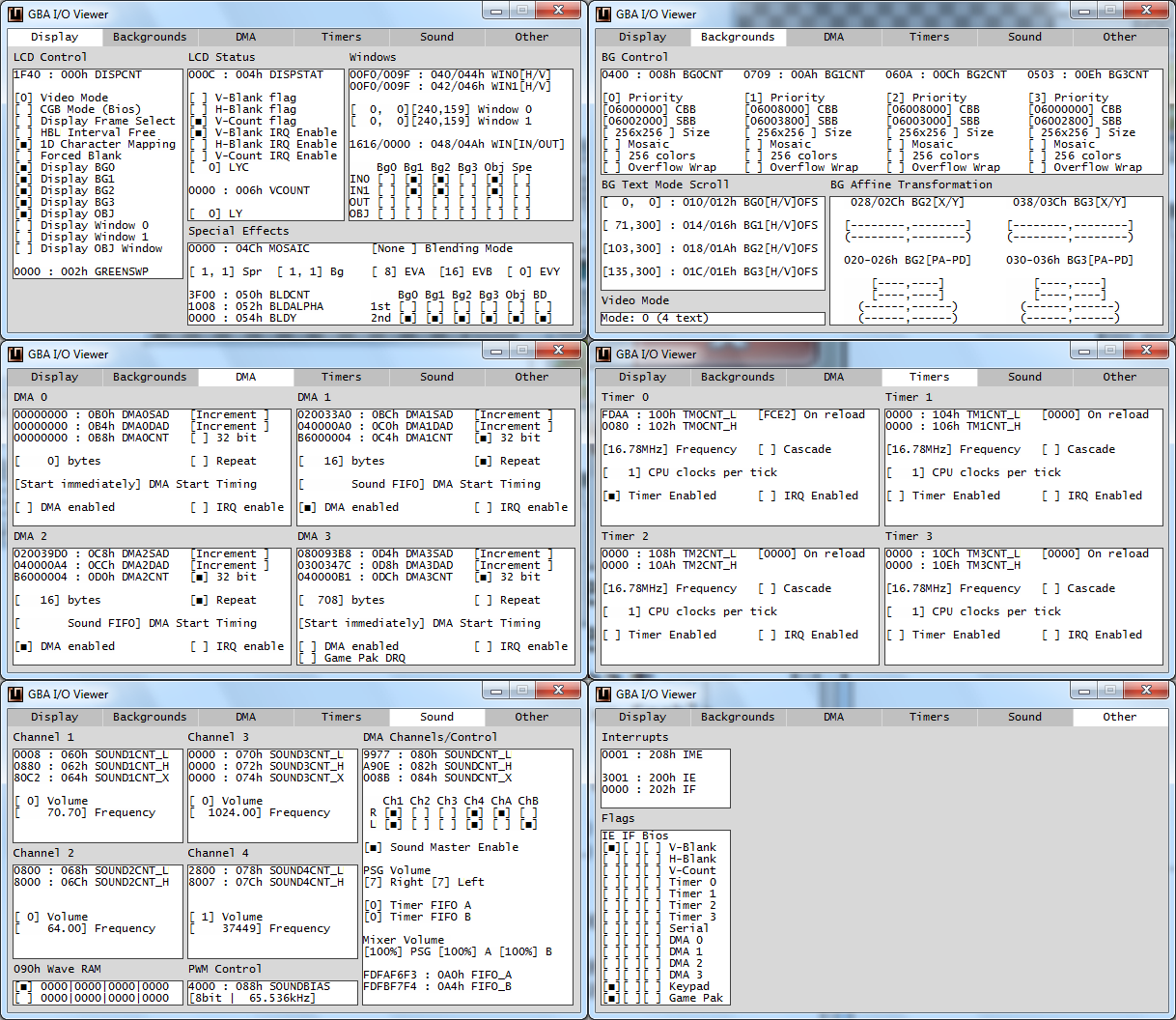Click the title bar icon of the BG Control window
The image size is (1176, 1020).
pos(603,14)
